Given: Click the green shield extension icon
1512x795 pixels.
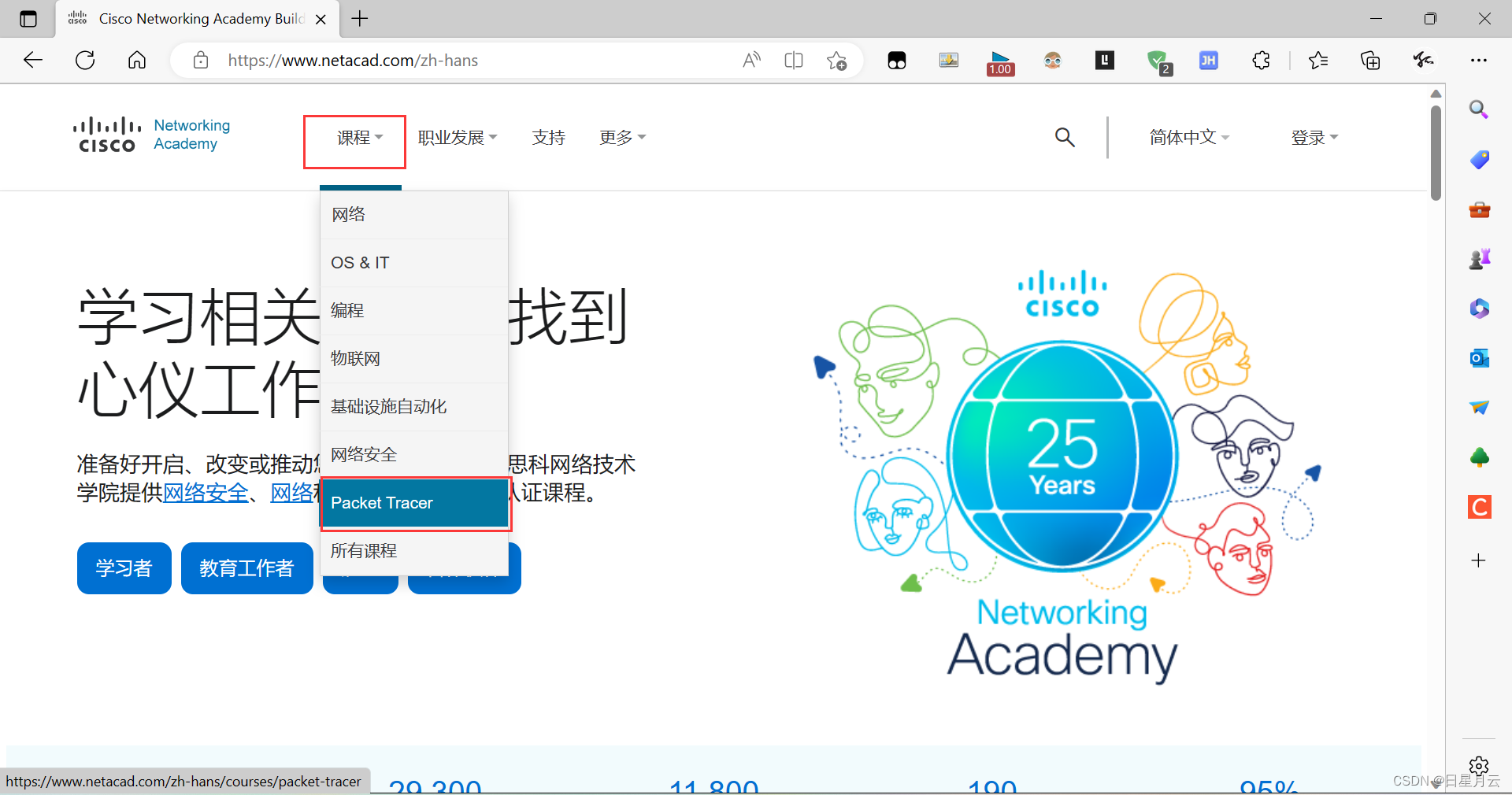Looking at the screenshot, I should click(x=1158, y=61).
